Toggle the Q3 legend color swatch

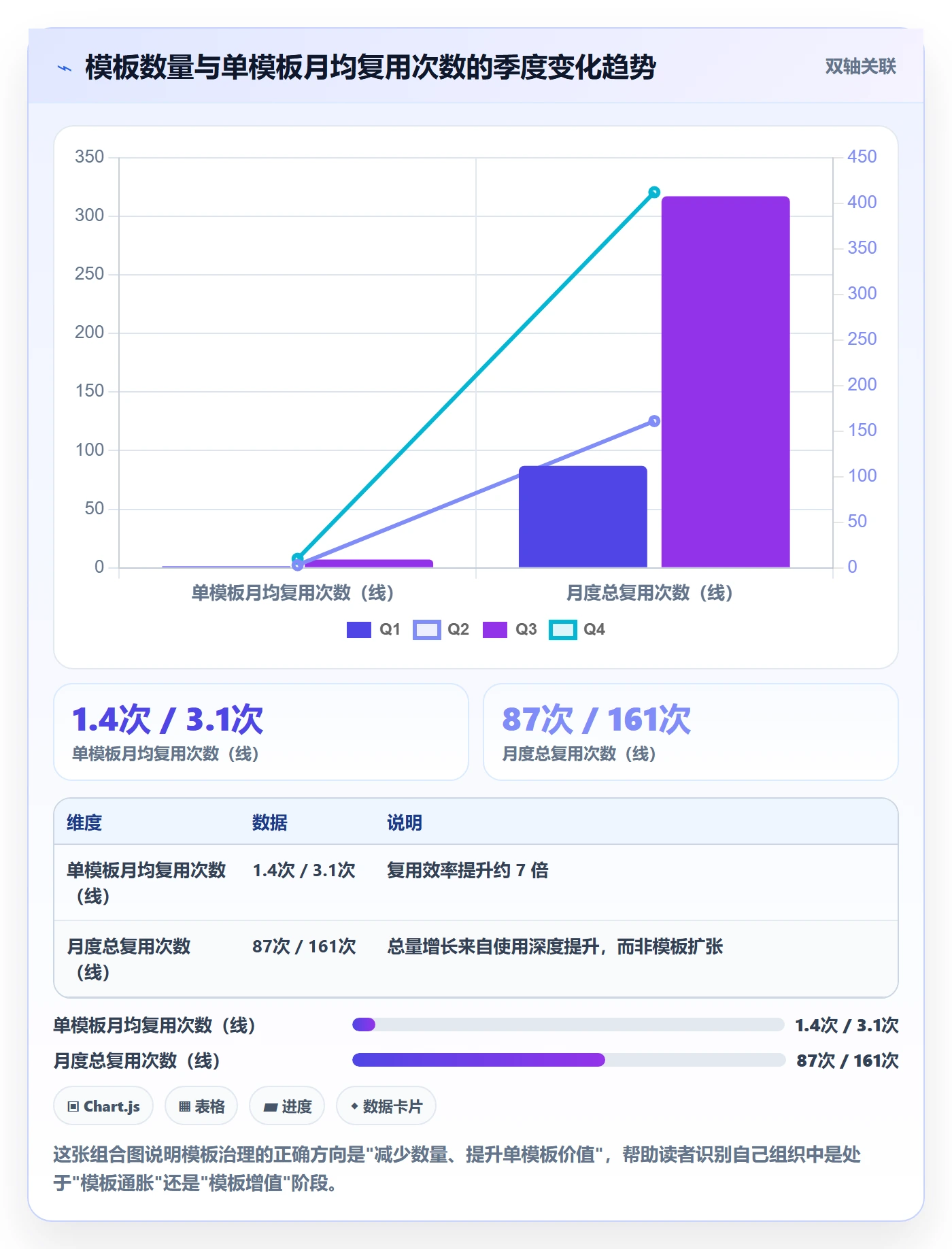point(494,629)
